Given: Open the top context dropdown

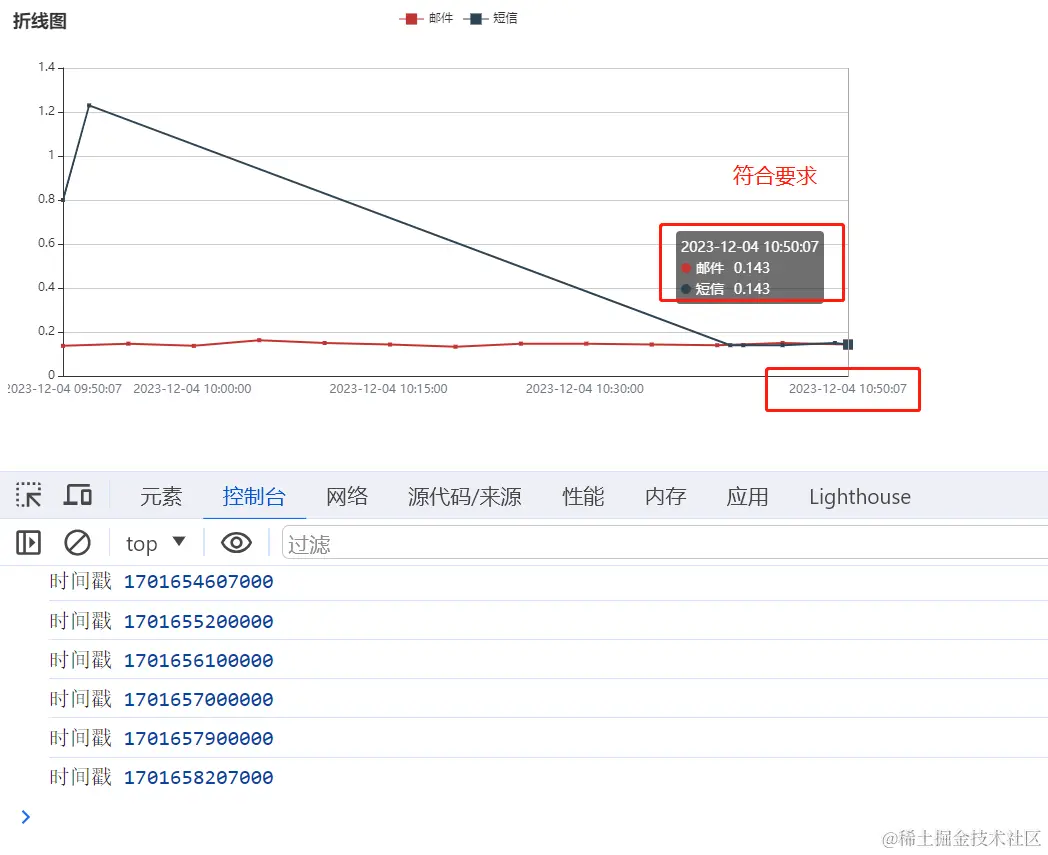Looking at the screenshot, I should pos(155,543).
